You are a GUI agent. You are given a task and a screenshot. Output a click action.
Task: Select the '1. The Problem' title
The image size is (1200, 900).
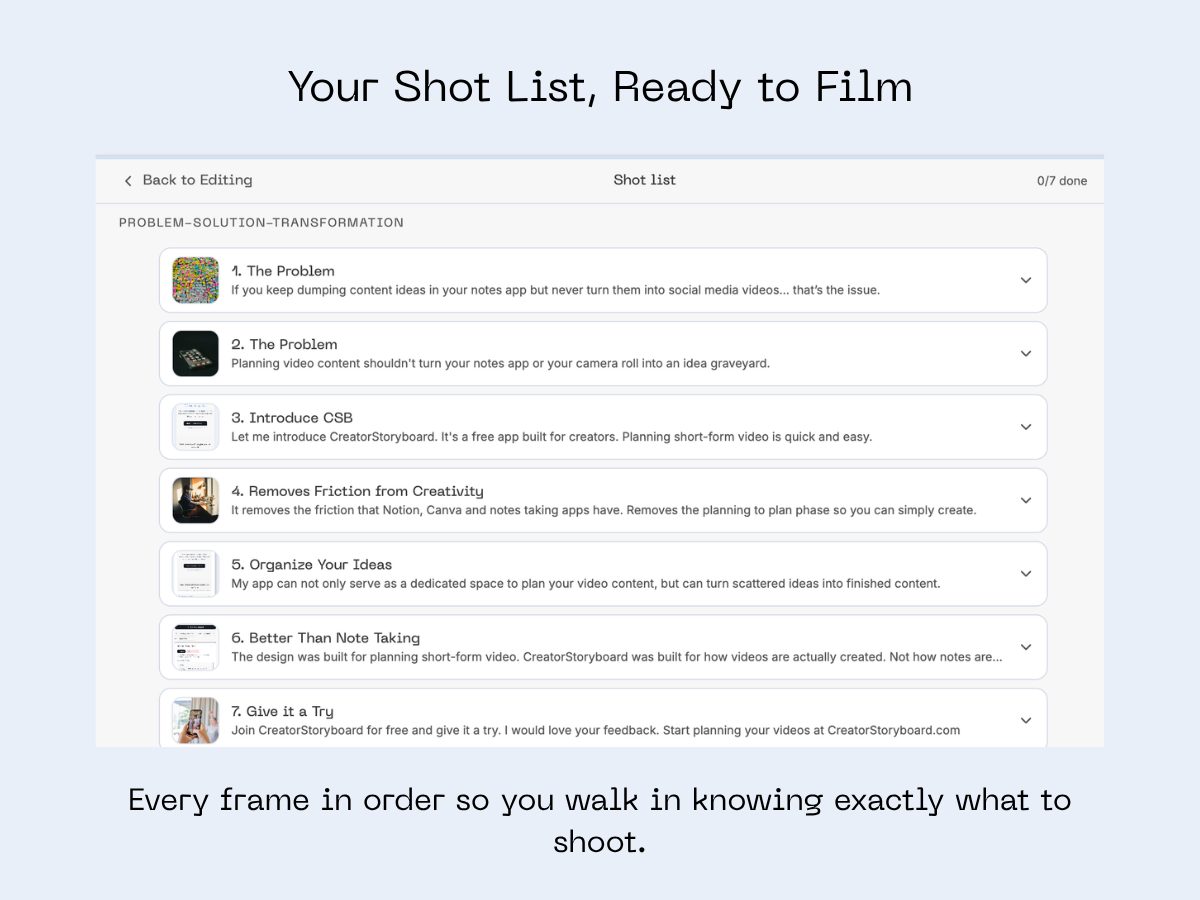pos(283,271)
